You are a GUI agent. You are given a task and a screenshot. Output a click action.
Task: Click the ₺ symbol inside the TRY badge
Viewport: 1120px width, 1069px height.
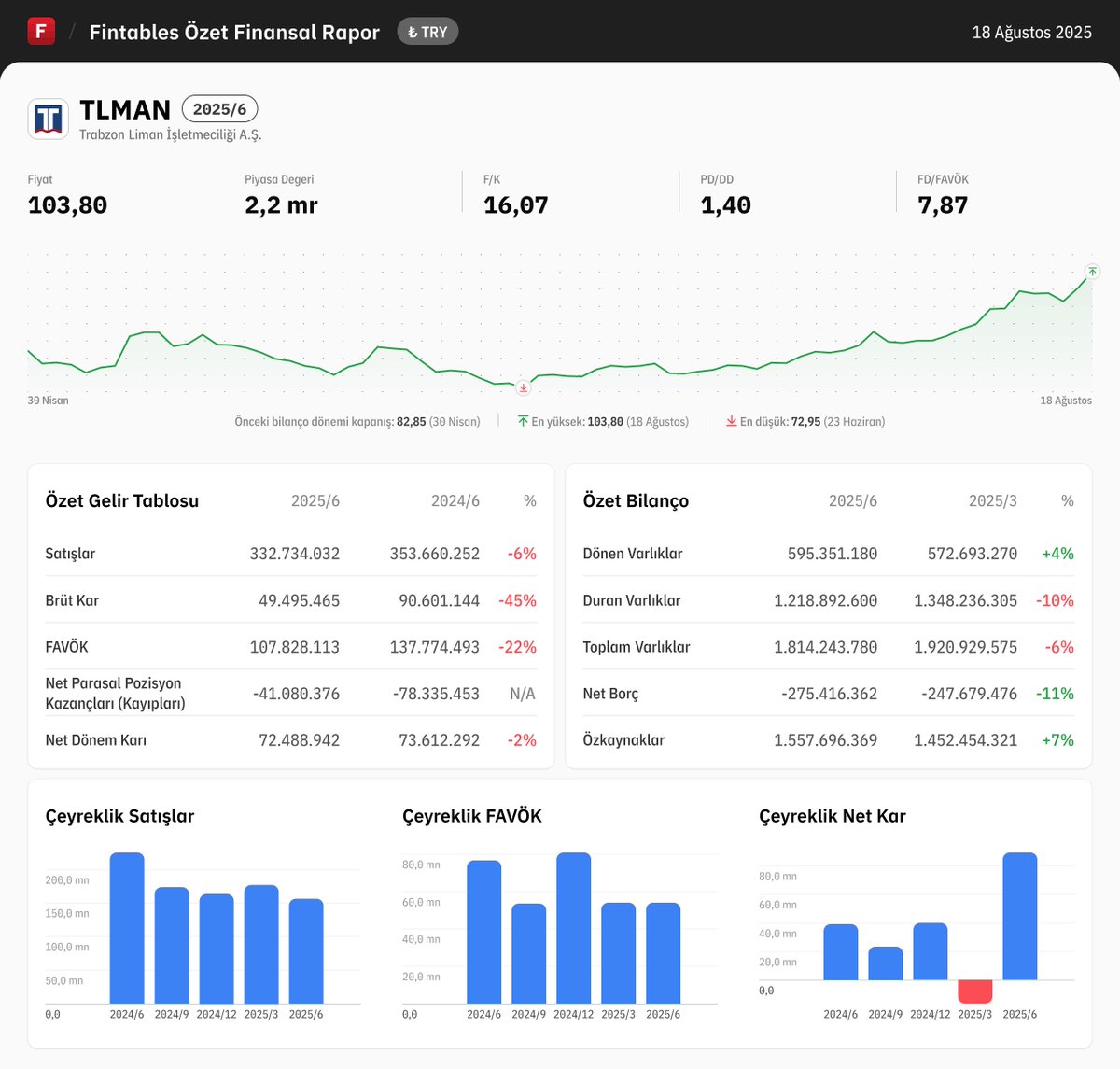coord(413,31)
